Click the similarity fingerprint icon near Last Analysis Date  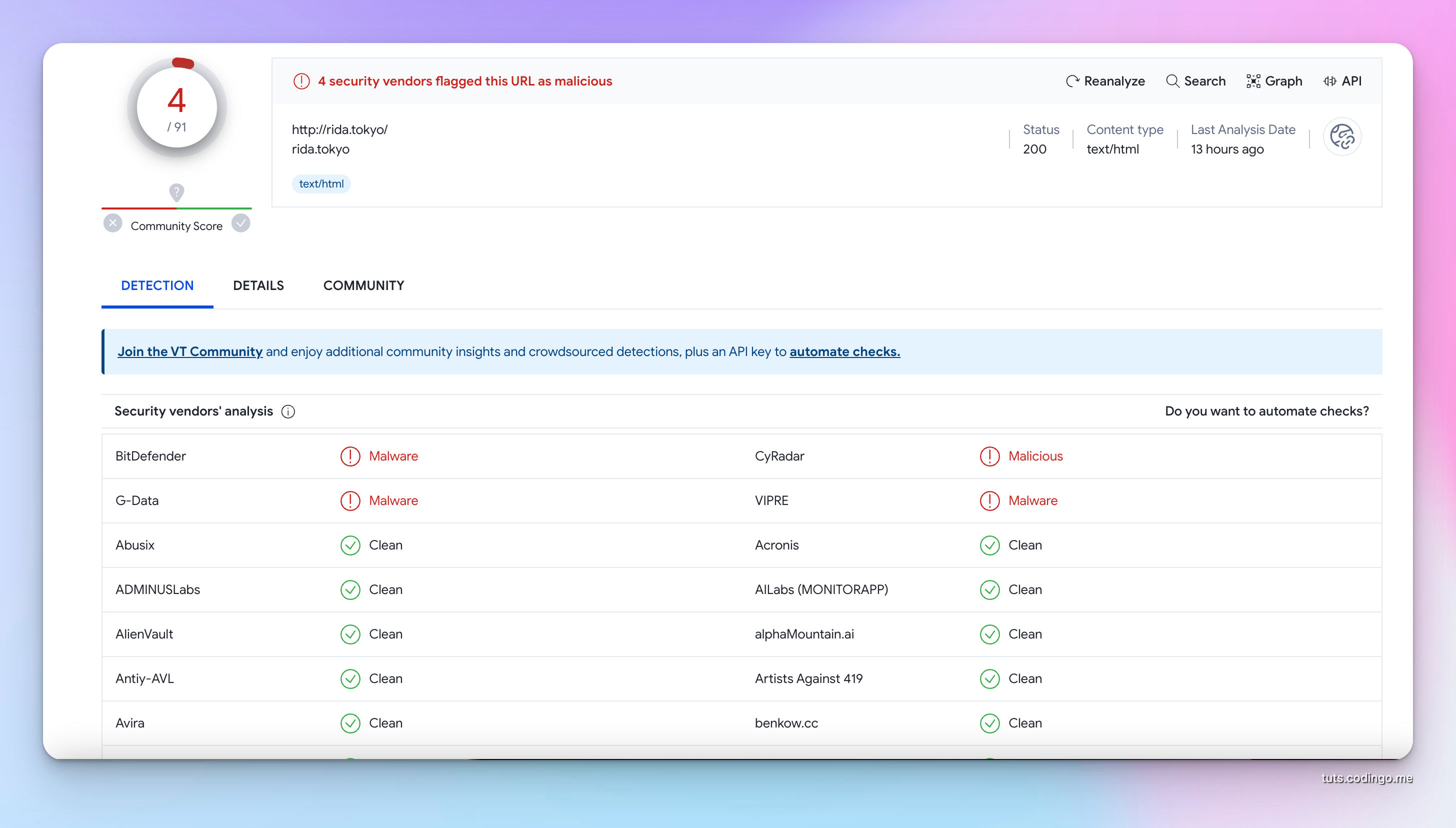1342,137
